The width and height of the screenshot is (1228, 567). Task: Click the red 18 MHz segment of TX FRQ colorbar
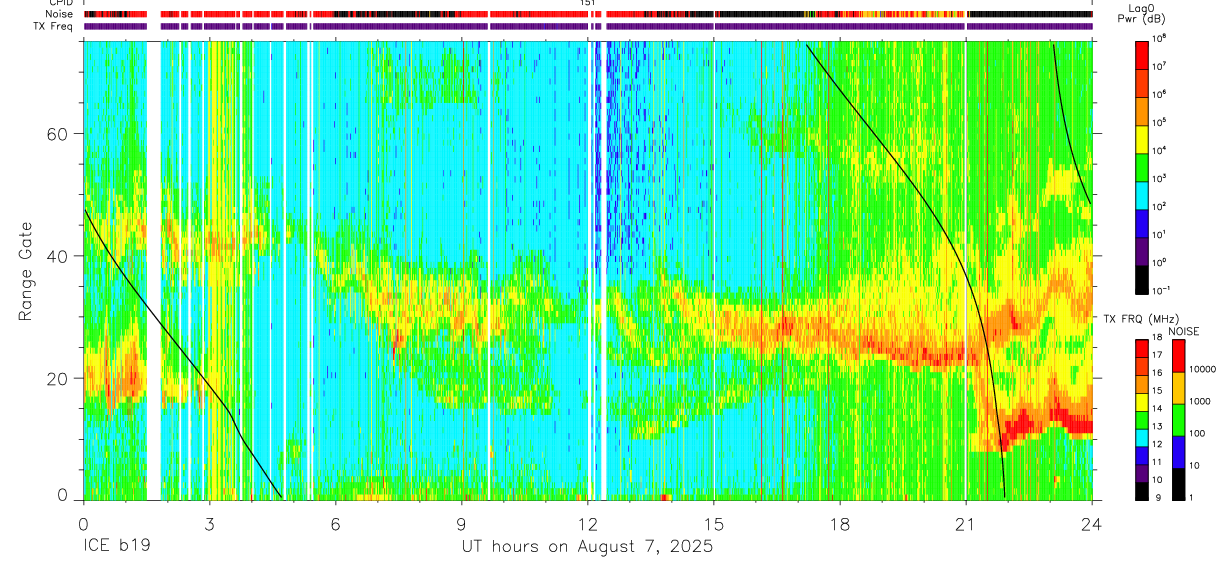pyautogui.click(x=1141, y=348)
